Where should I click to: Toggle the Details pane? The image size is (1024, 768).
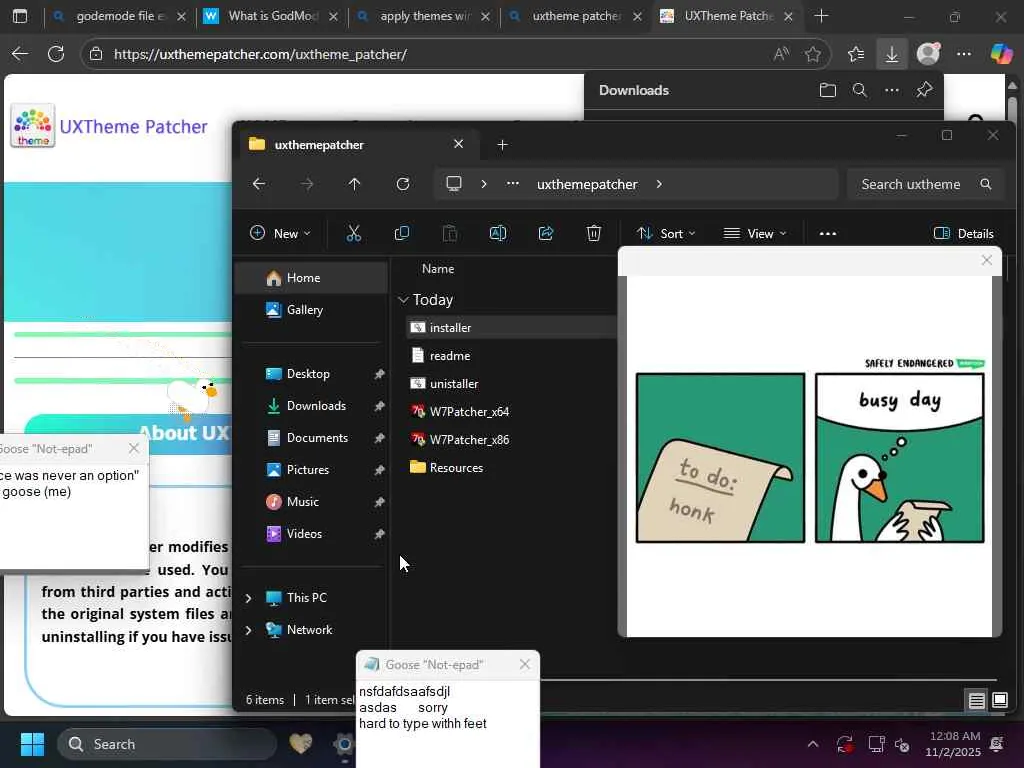(964, 233)
